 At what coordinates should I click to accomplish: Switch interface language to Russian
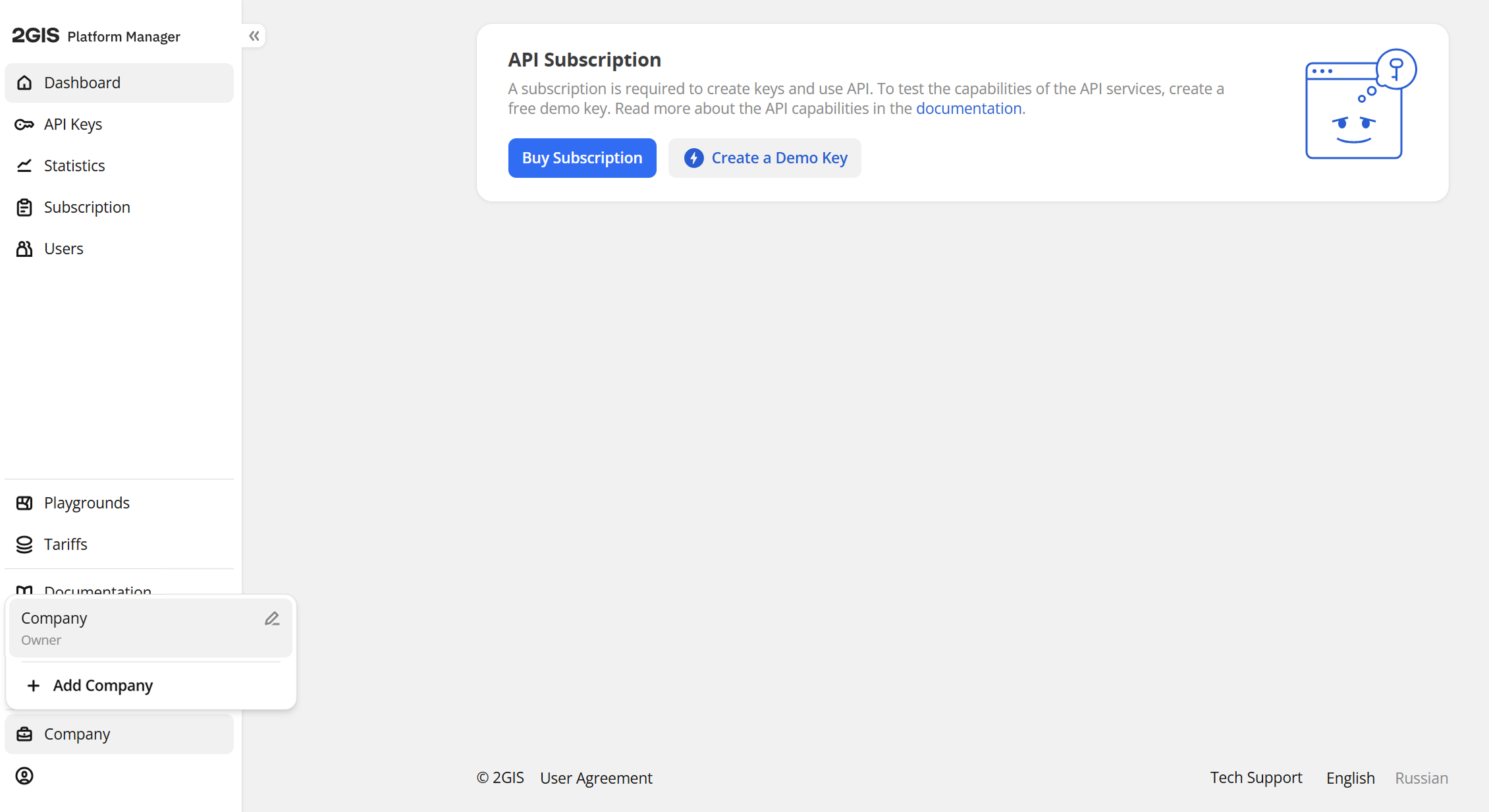[x=1421, y=778]
